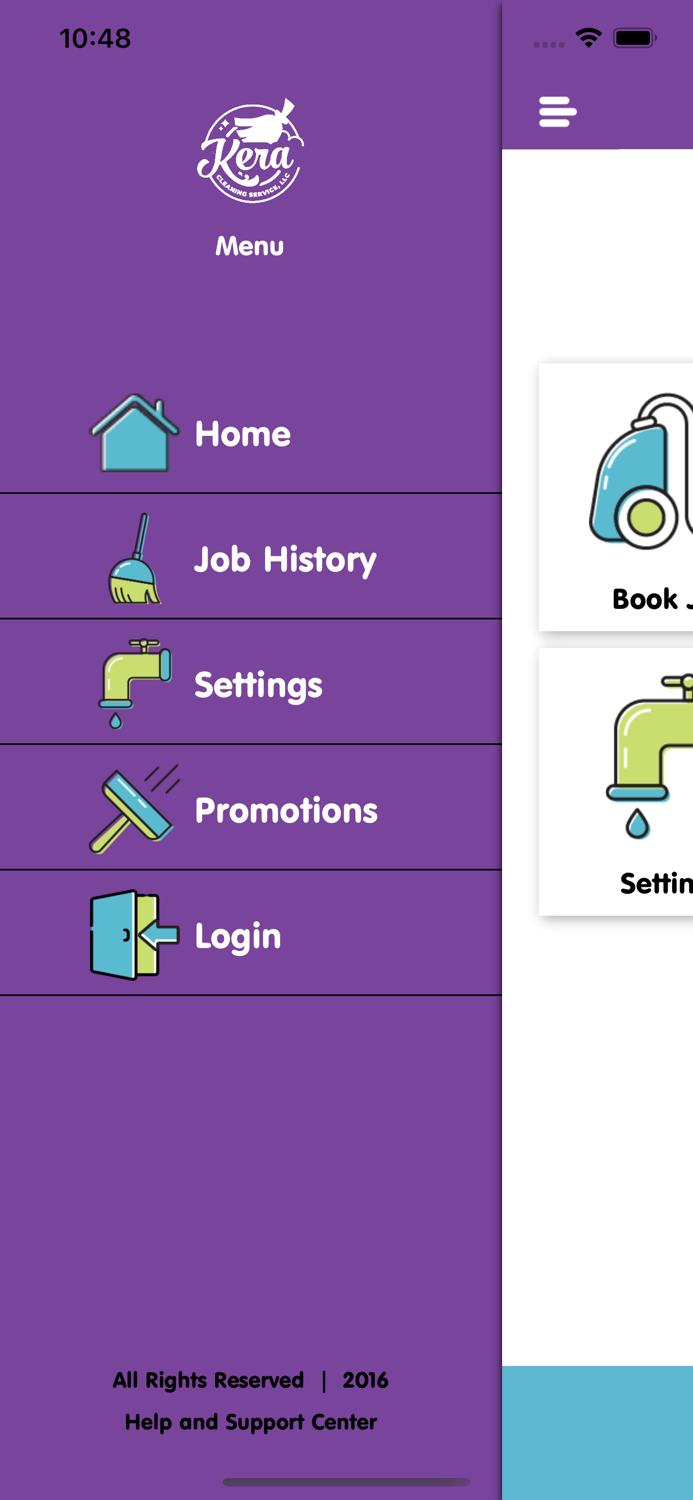Open the Home menu item
Viewport: 693px width, 1500px height.
pyautogui.click(x=243, y=434)
